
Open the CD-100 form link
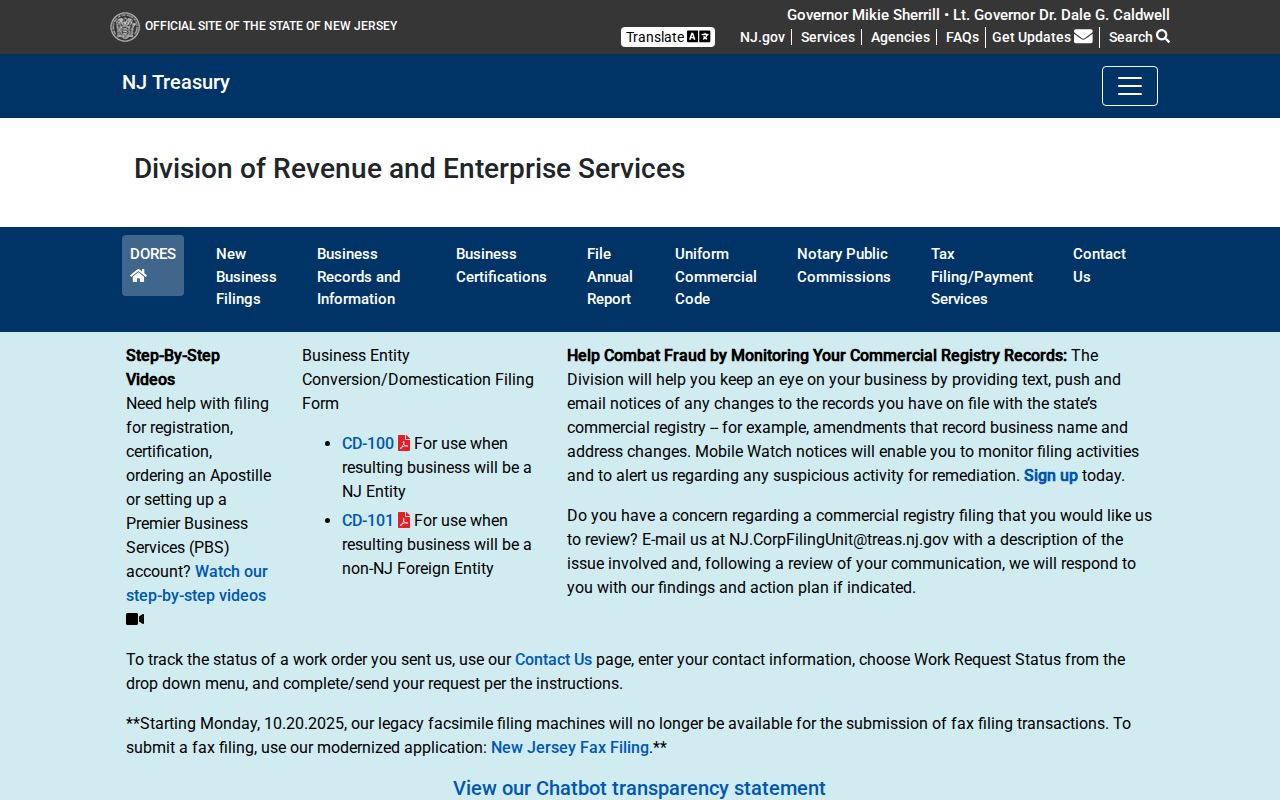click(x=368, y=443)
